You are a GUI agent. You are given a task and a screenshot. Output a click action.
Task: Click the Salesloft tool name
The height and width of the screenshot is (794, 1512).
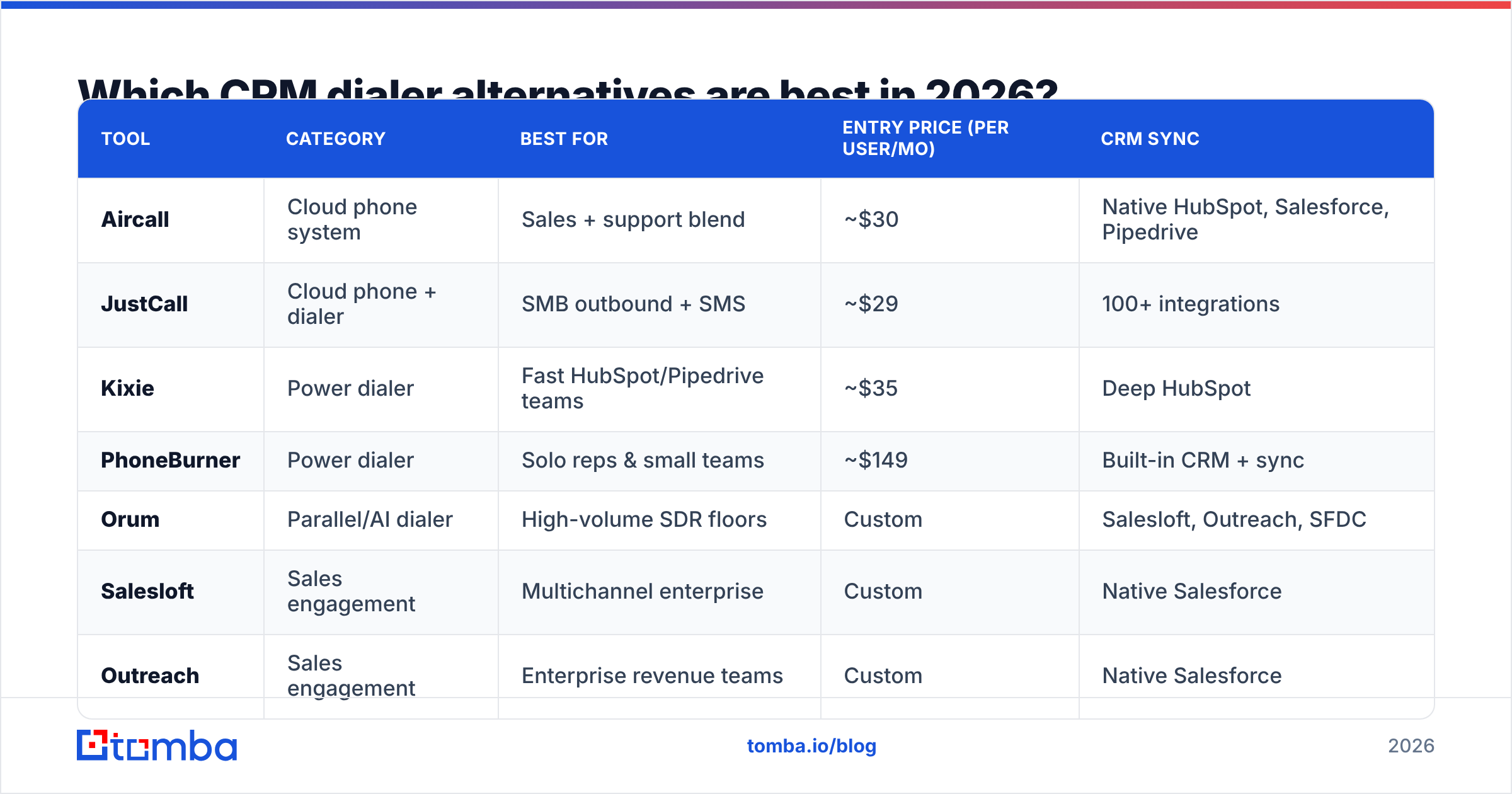147,591
